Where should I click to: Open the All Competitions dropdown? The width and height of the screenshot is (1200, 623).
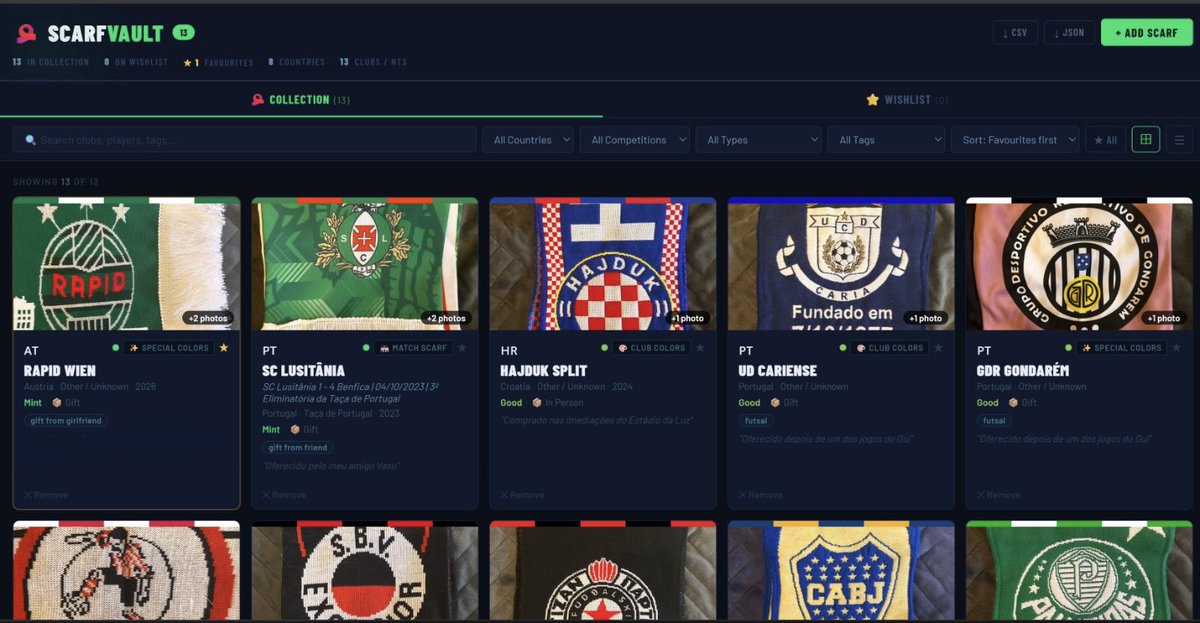pos(635,140)
